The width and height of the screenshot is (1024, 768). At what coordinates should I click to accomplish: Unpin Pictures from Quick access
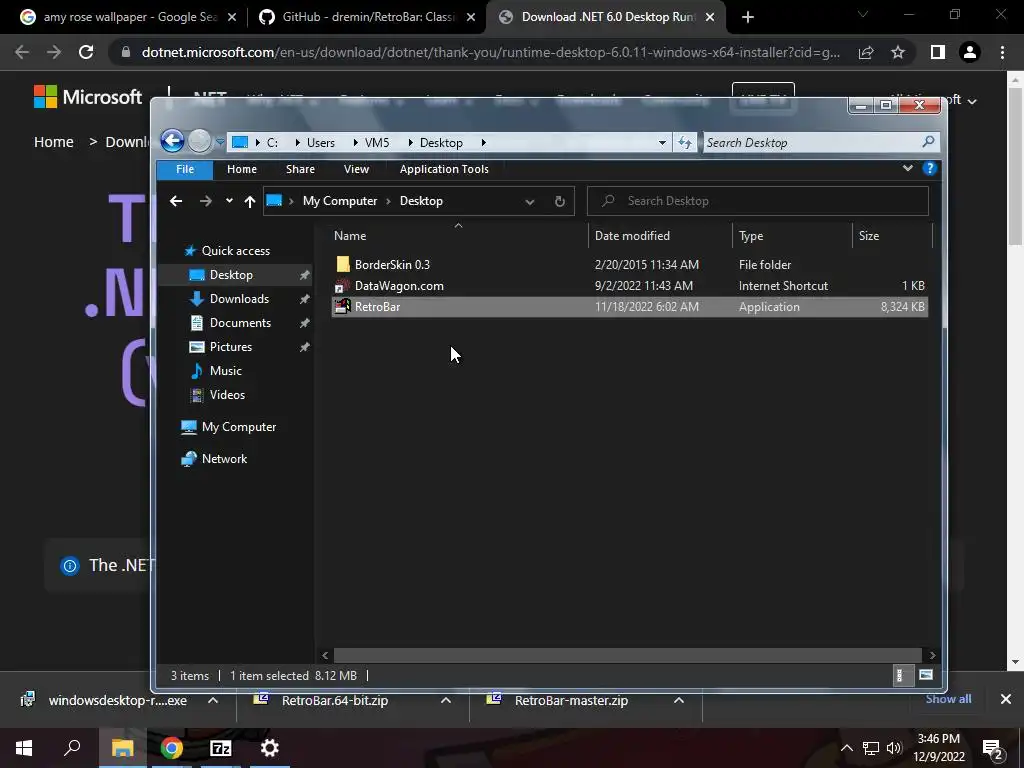pyautogui.click(x=304, y=347)
